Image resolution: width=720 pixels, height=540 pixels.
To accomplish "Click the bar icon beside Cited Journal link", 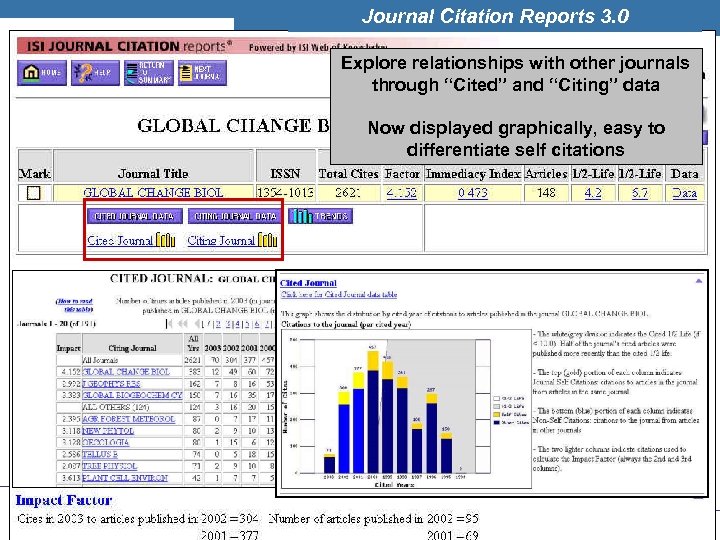I will click(x=166, y=240).
